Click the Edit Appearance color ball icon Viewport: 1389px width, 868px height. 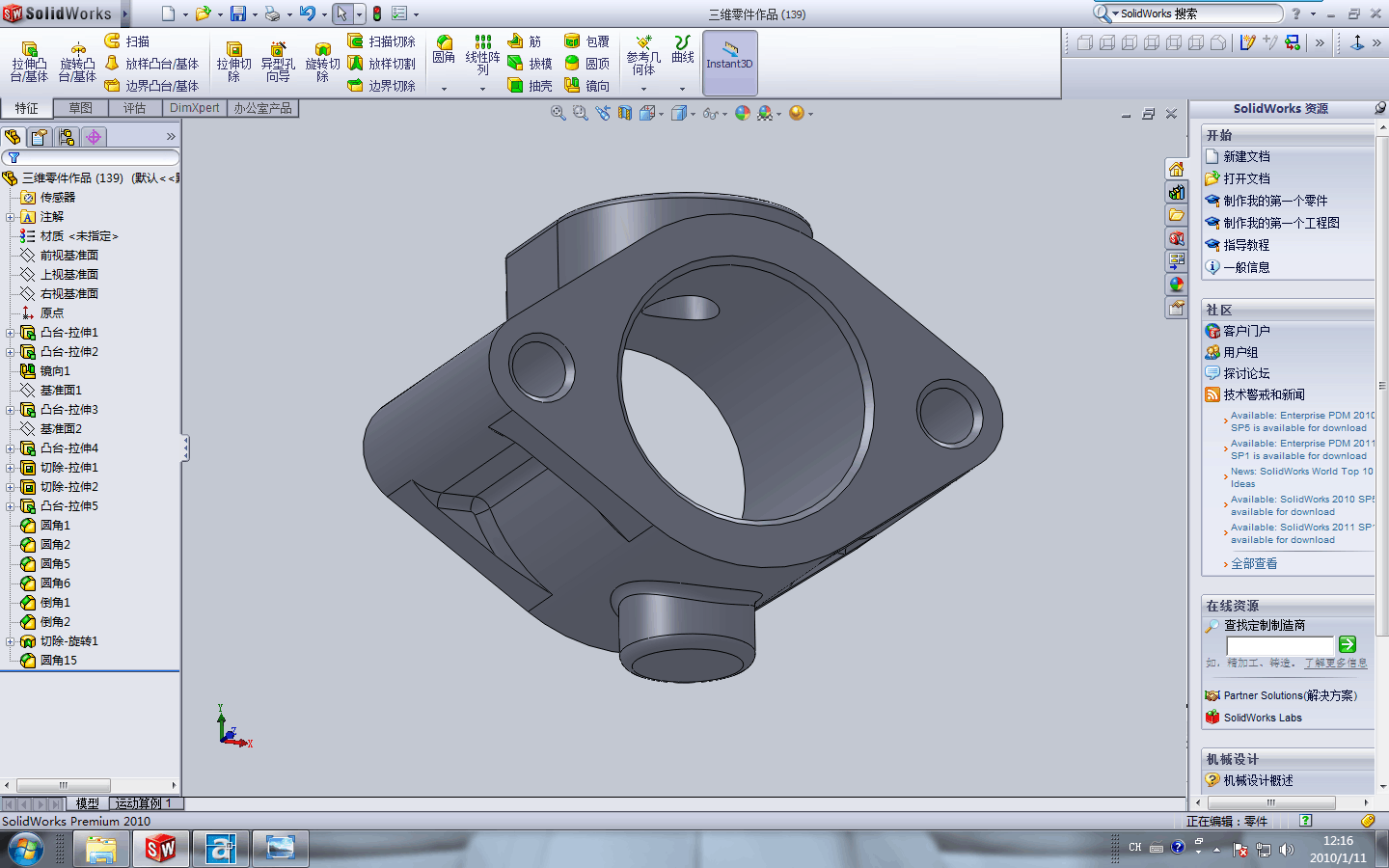743,113
